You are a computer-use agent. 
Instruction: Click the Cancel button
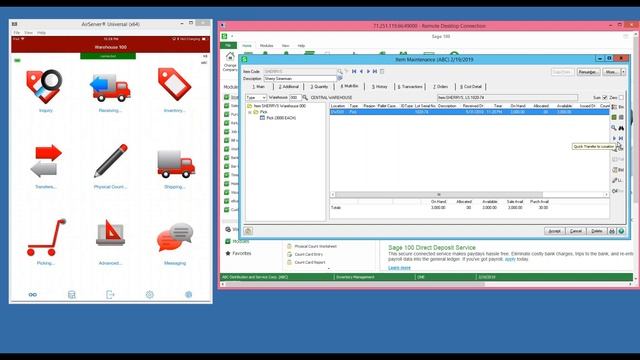576,231
